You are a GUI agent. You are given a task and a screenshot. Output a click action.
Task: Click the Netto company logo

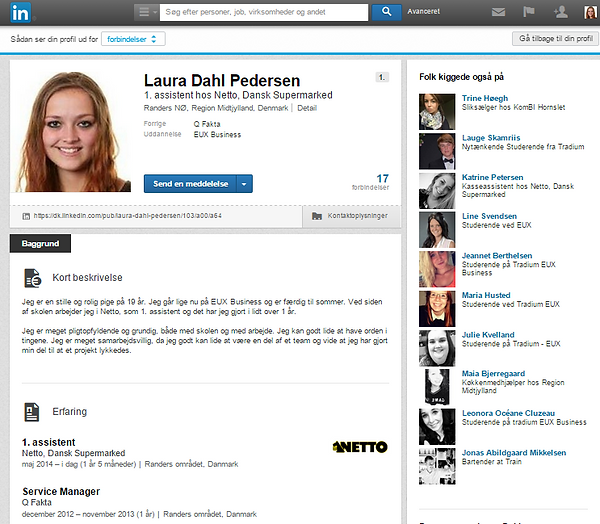click(x=360, y=447)
